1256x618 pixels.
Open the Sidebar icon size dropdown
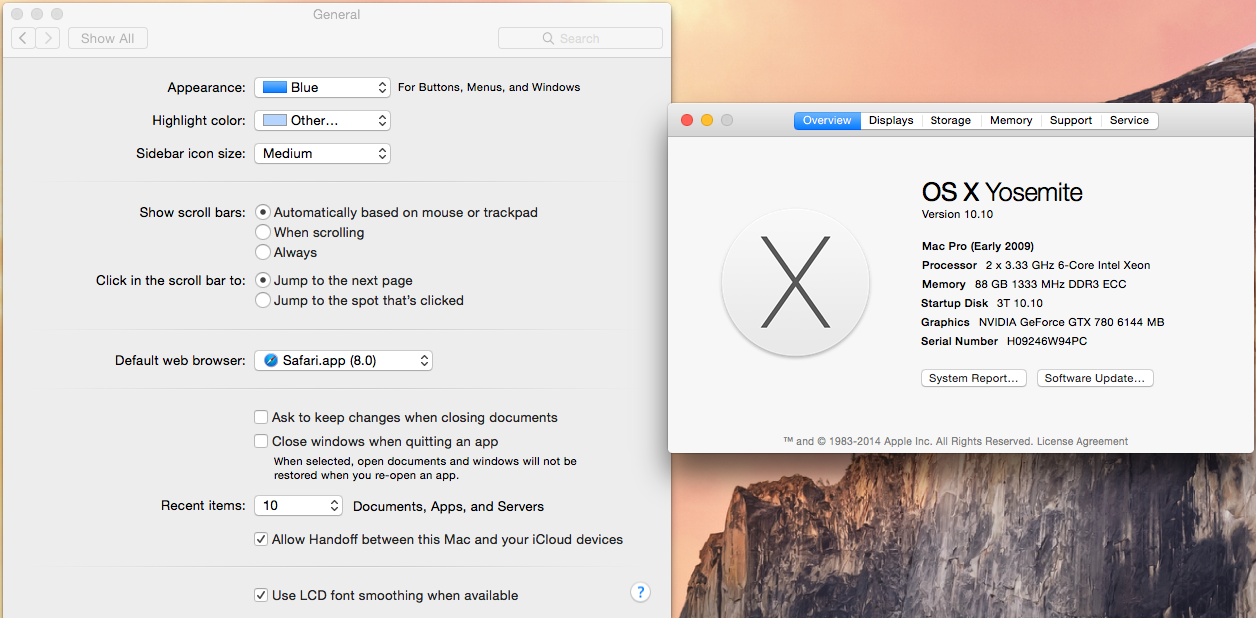322,153
